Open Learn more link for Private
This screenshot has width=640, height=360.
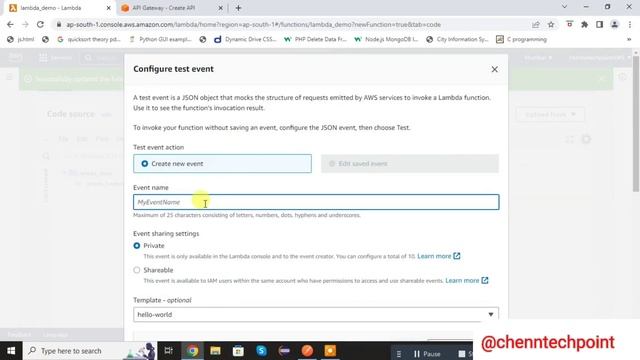click(x=438, y=256)
